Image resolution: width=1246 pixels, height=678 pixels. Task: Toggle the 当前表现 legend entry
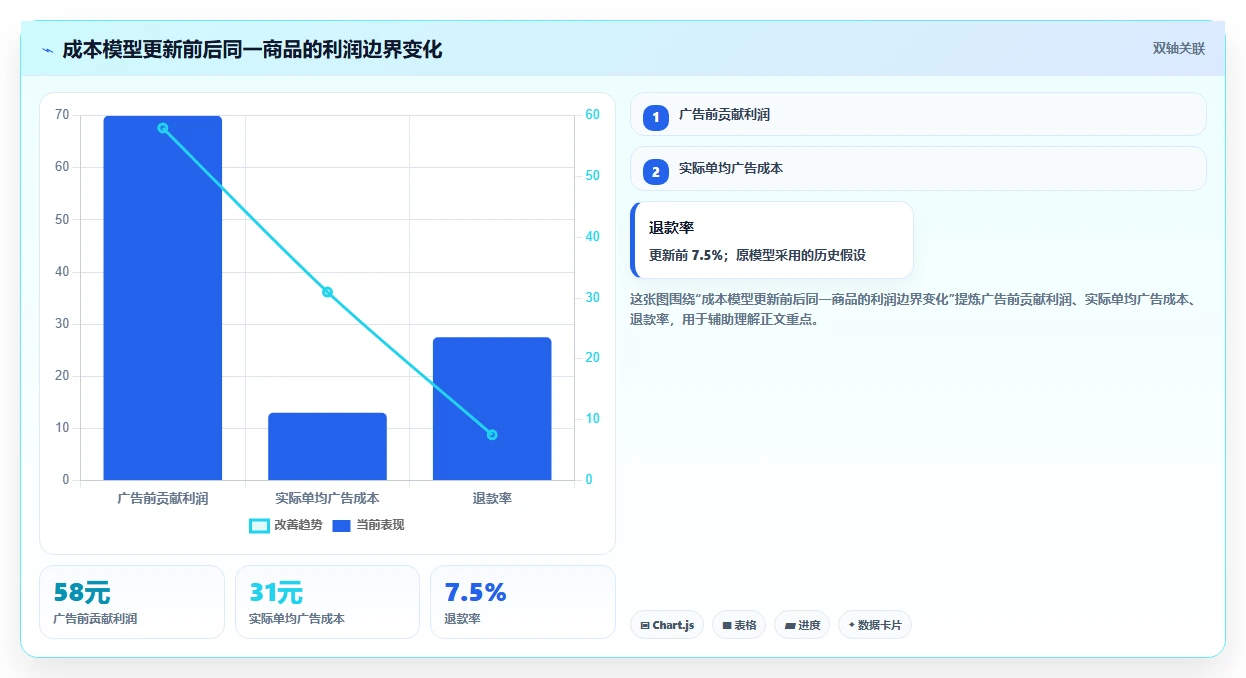[368, 525]
